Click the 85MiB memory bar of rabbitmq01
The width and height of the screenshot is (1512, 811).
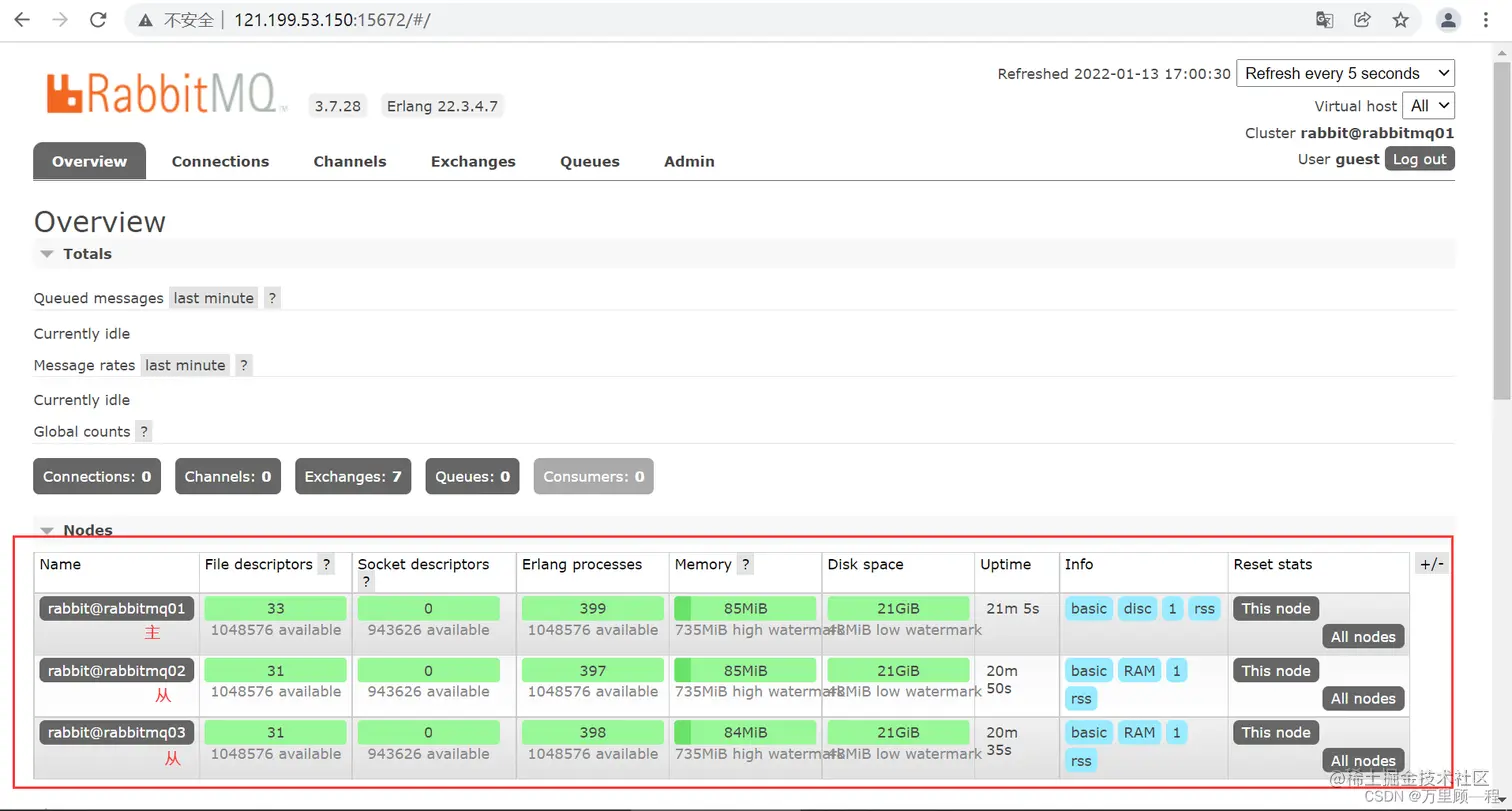(745, 608)
